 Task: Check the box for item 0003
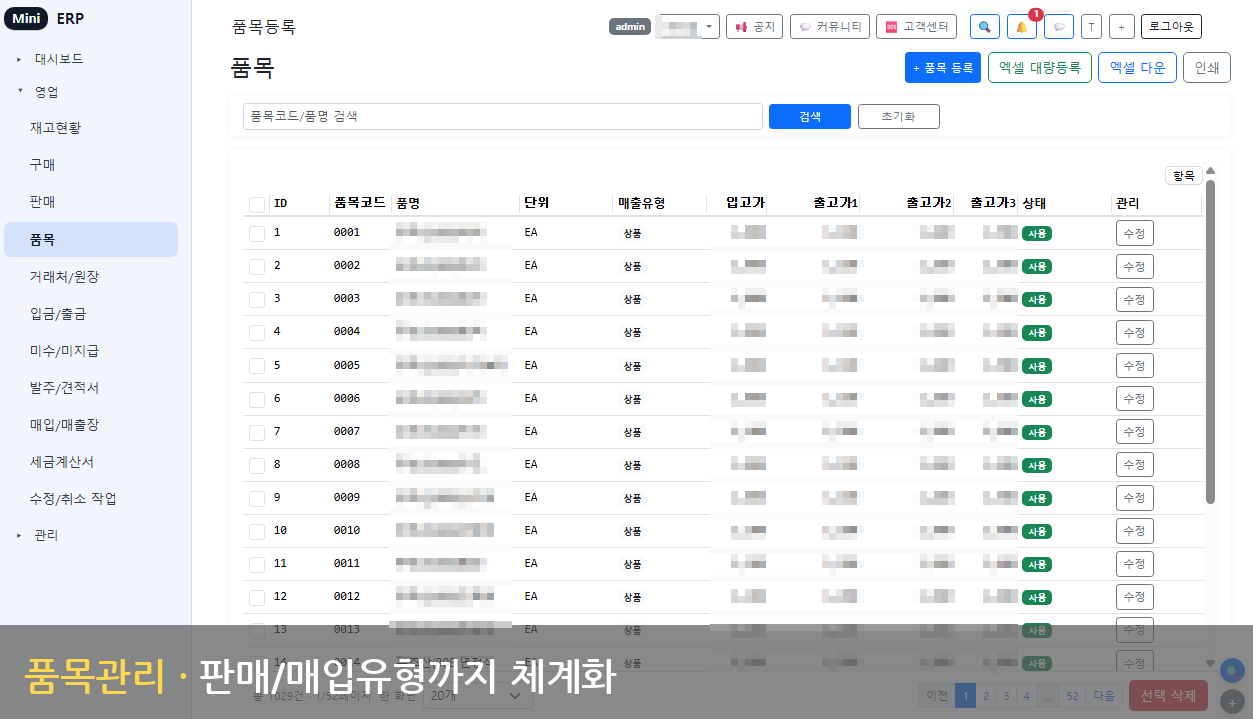(x=257, y=299)
